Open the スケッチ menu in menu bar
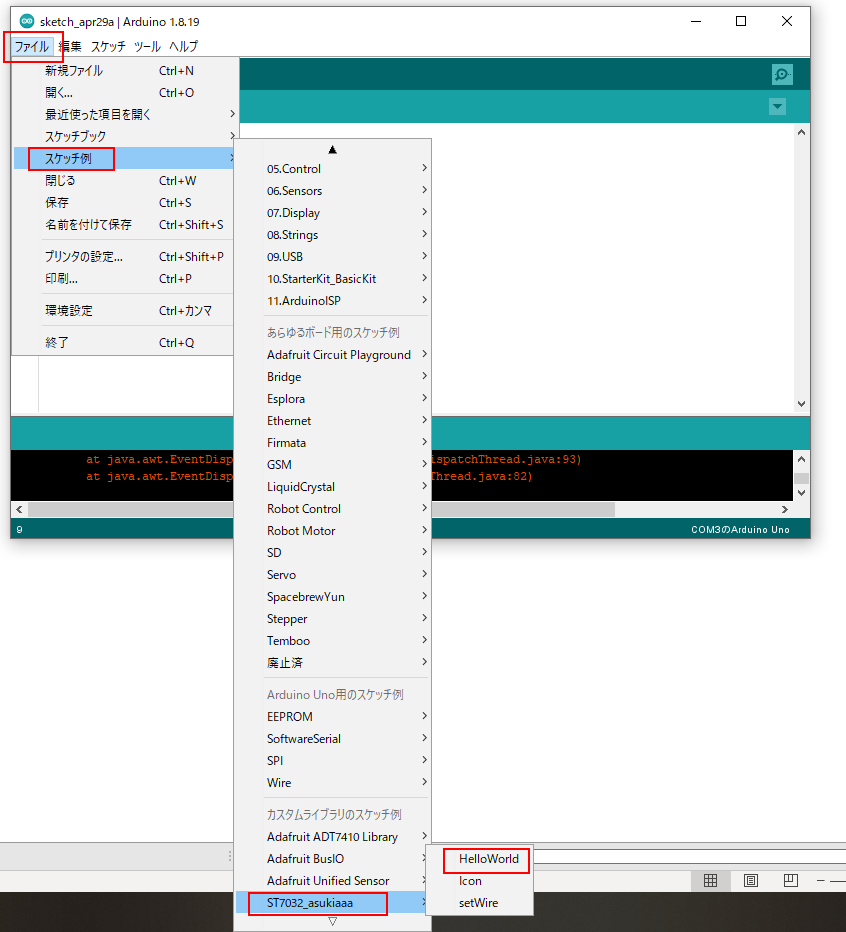The image size is (846, 932). pyautogui.click(x=108, y=46)
